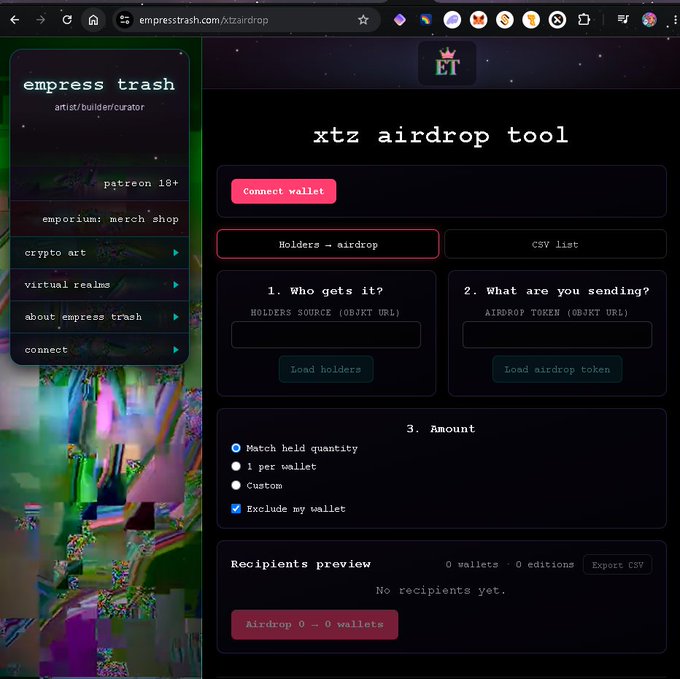Select 1 per wallet radio option
Image resolution: width=680 pixels, height=679 pixels.
(x=236, y=467)
